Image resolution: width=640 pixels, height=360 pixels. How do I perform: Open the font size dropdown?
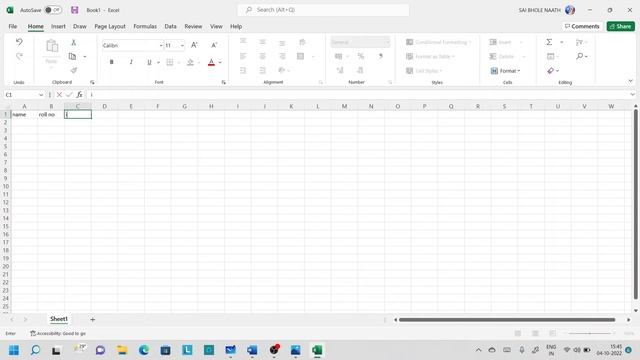click(x=182, y=45)
